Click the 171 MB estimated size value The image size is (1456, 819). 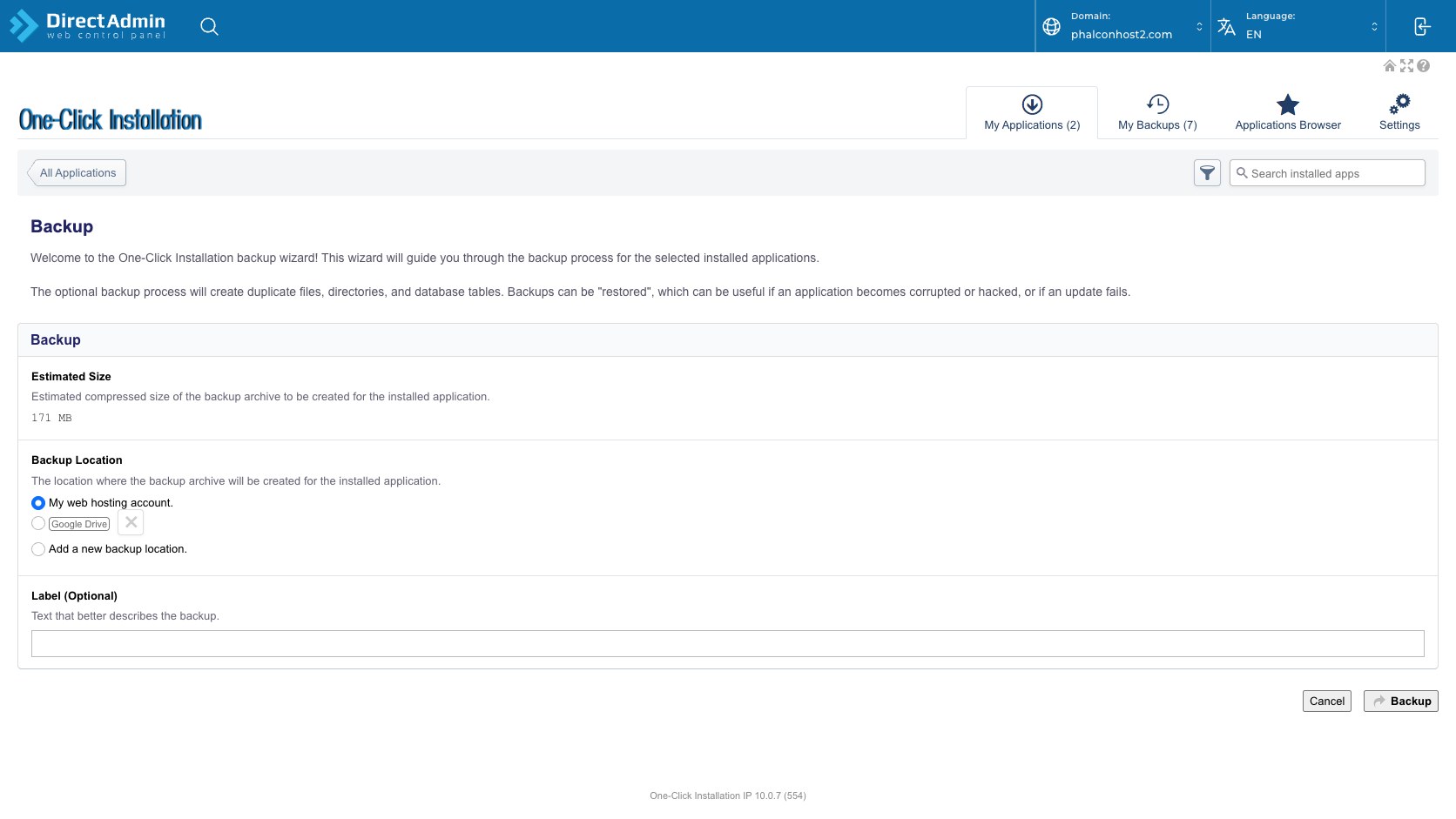click(x=51, y=418)
